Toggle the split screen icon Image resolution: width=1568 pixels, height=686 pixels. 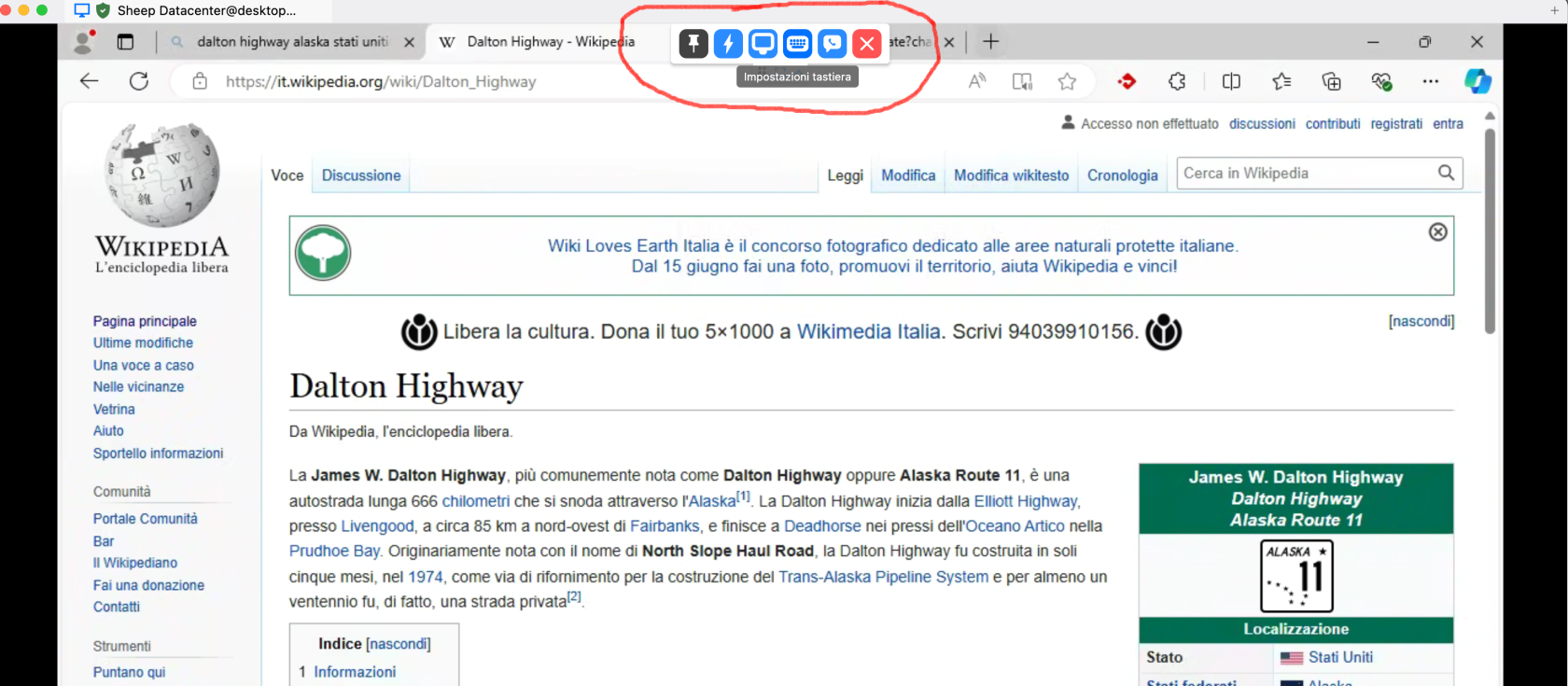point(1231,81)
